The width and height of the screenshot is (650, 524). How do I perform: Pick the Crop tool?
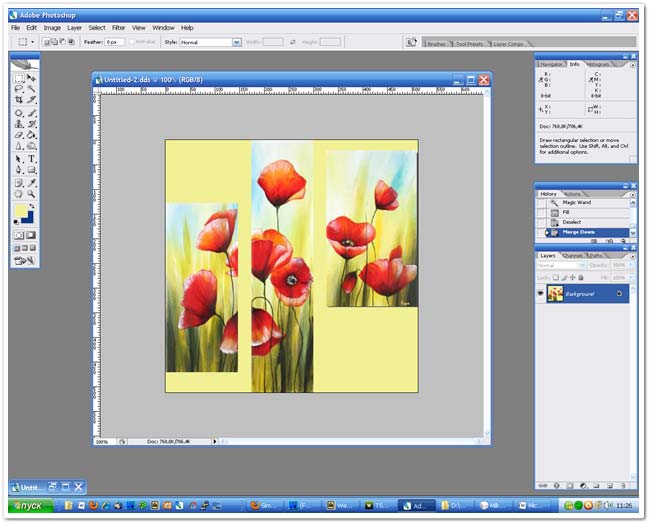[x=18, y=100]
